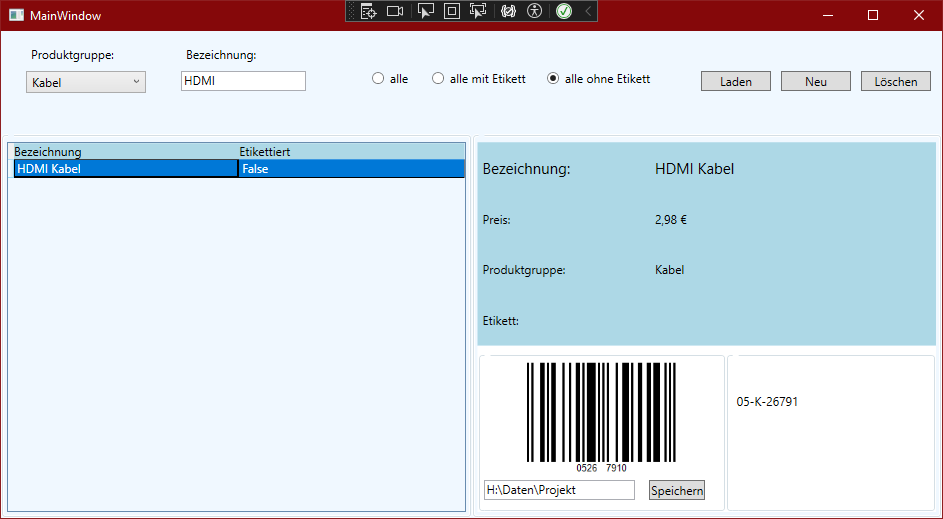Click the 'Bezeichnung' column header in table

126,152
